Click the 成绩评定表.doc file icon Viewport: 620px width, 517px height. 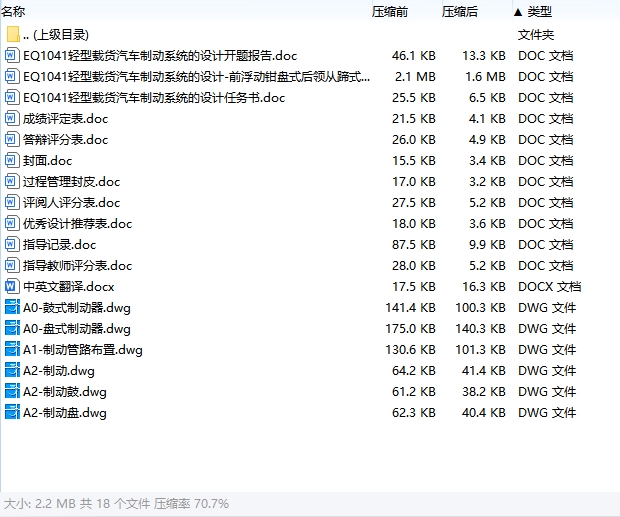point(12,118)
